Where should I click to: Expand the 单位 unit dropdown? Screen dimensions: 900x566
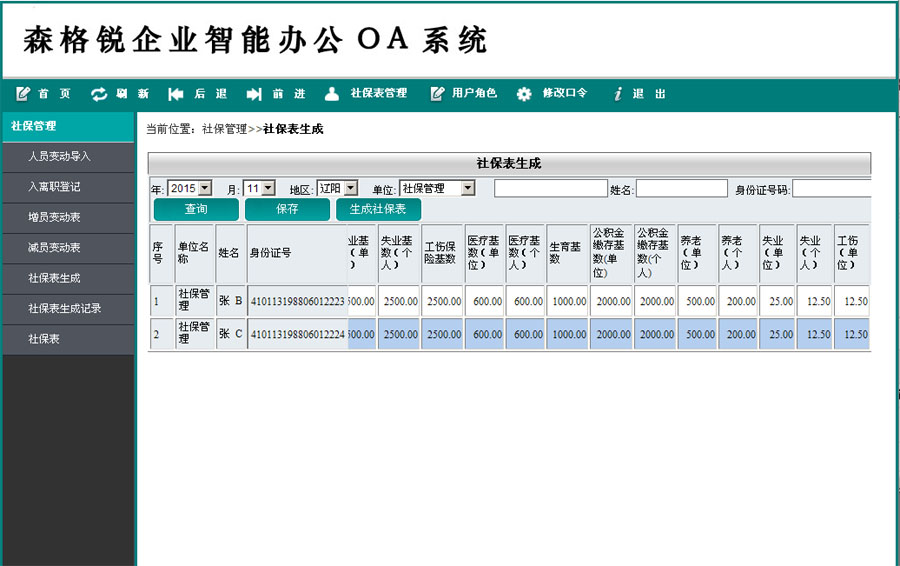pyautogui.click(x=437, y=188)
